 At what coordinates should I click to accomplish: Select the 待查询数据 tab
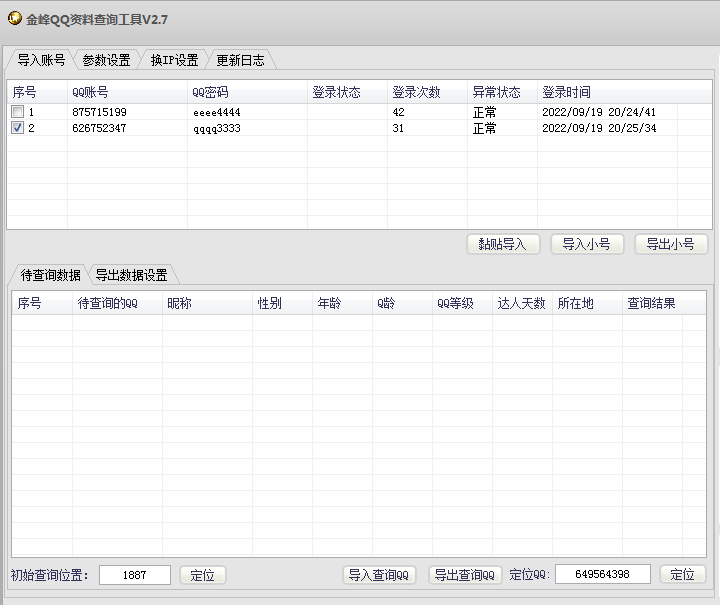click(x=51, y=275)
